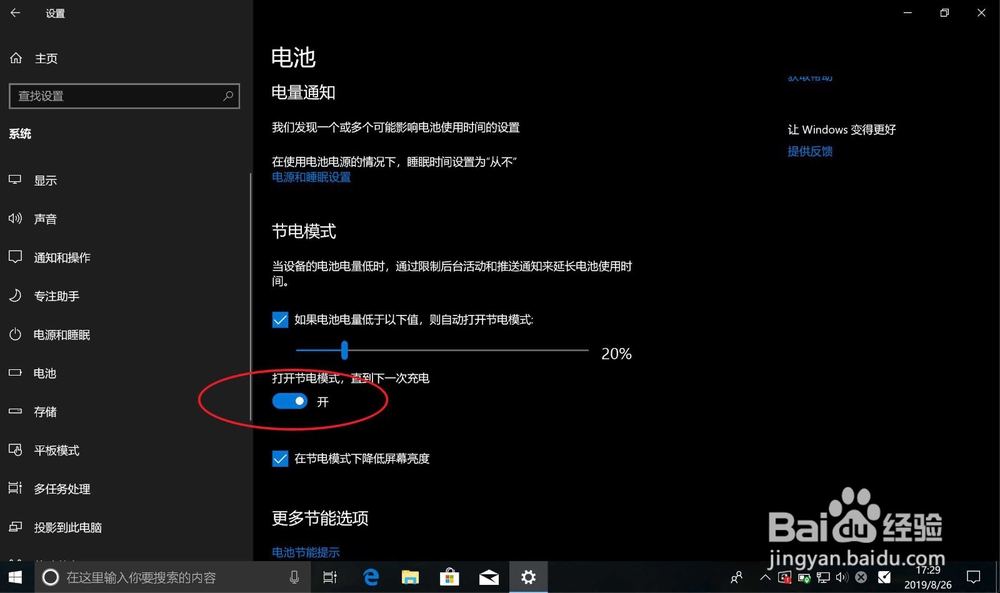Open the Action Center from the taskbar
The image size is (1000, 593).
[x=973, y=577]
